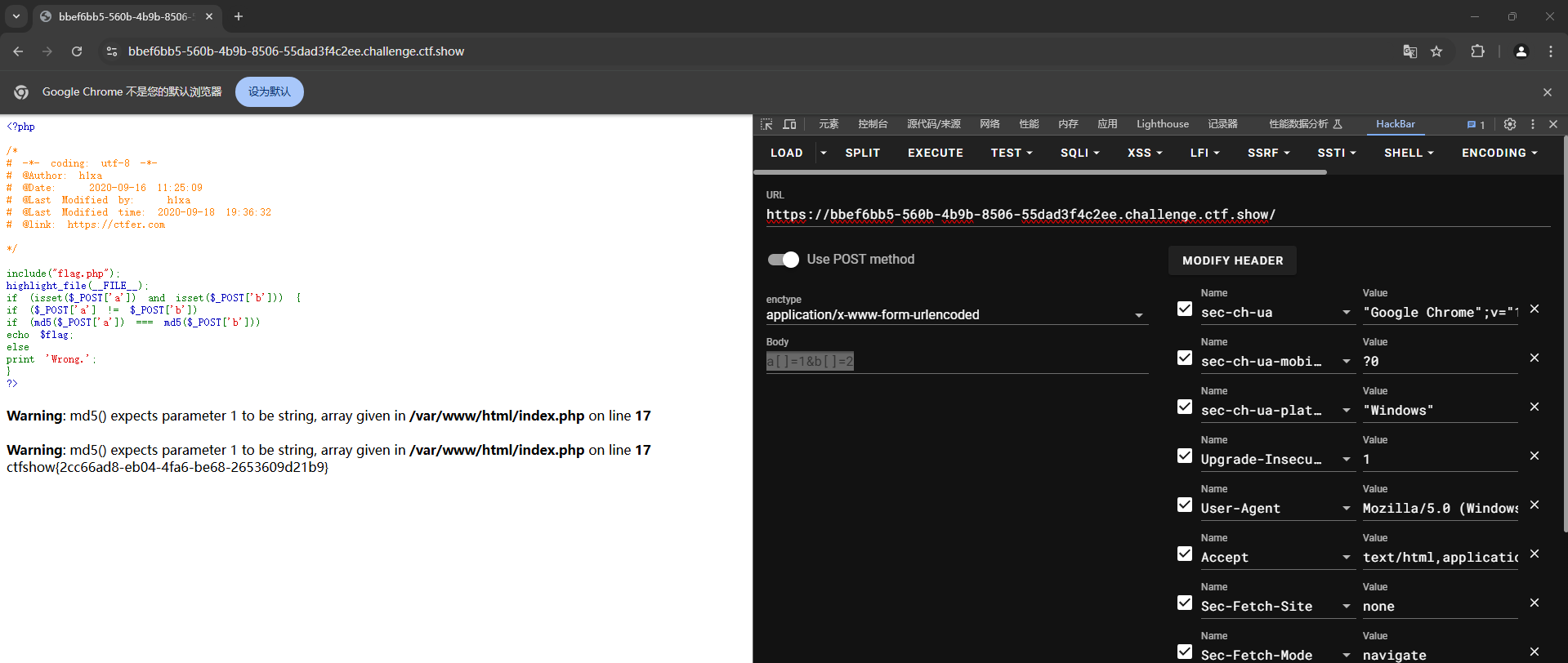Open the DevTools issues counter
Image resolution: width=1568 pixels, height=663 pixels.
tap(1476, 125)
